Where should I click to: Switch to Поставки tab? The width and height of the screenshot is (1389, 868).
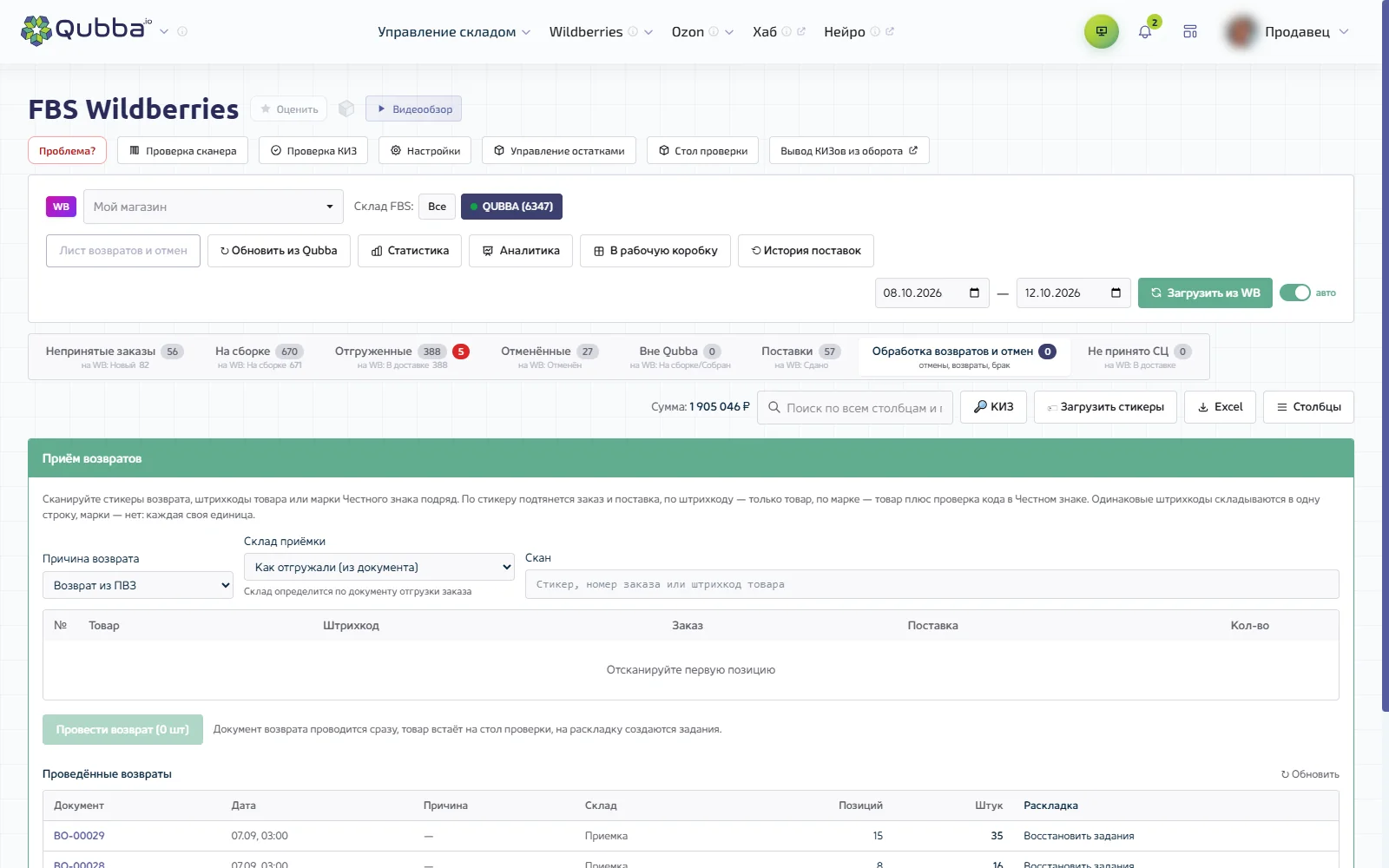[x=801, y=357]
